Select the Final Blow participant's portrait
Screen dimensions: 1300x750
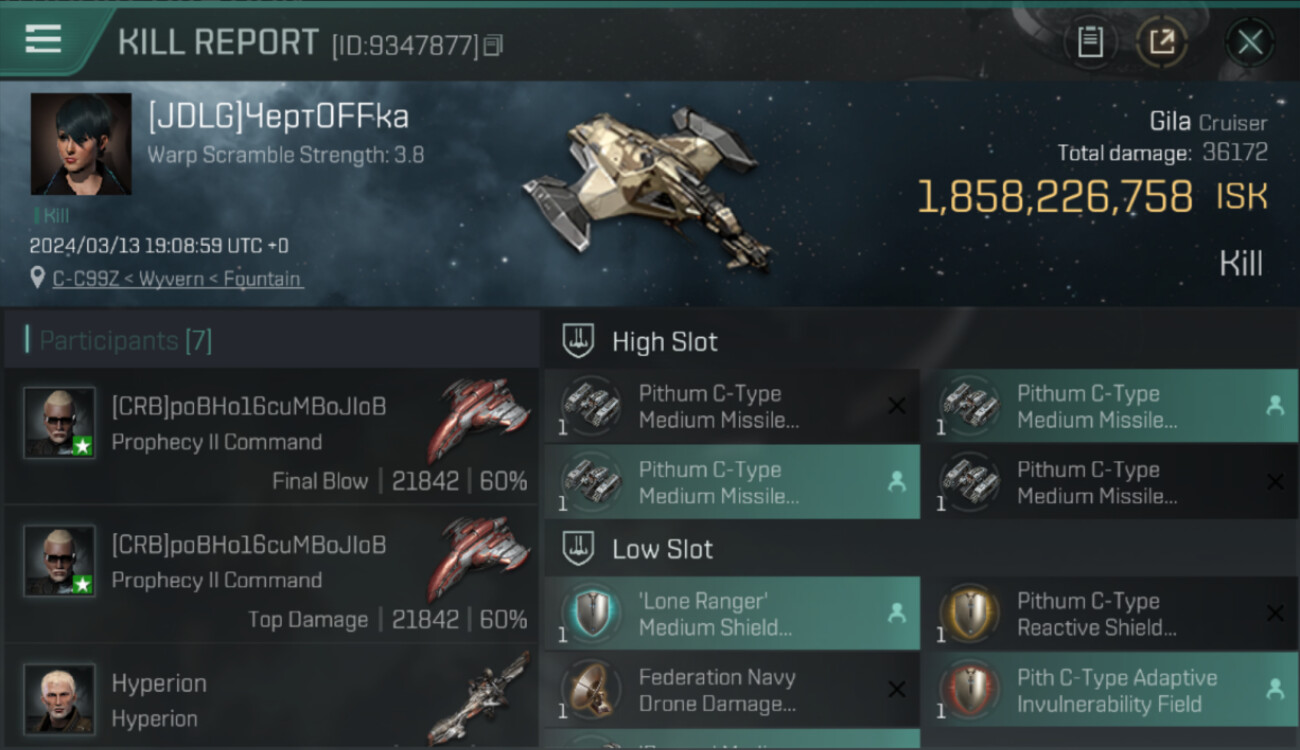click(60, 422)
